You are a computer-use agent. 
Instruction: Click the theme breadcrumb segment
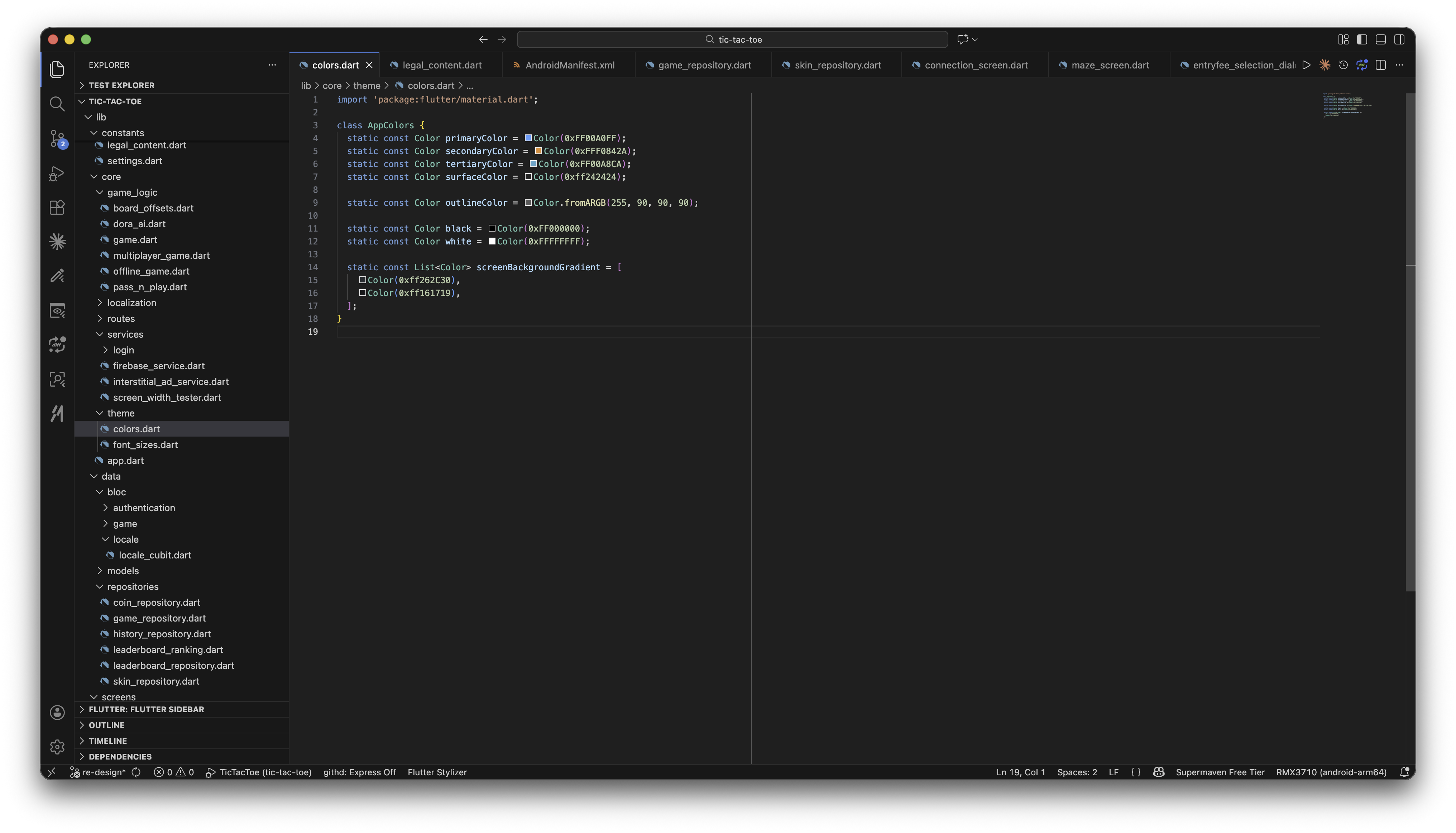(x=367, y=86)
